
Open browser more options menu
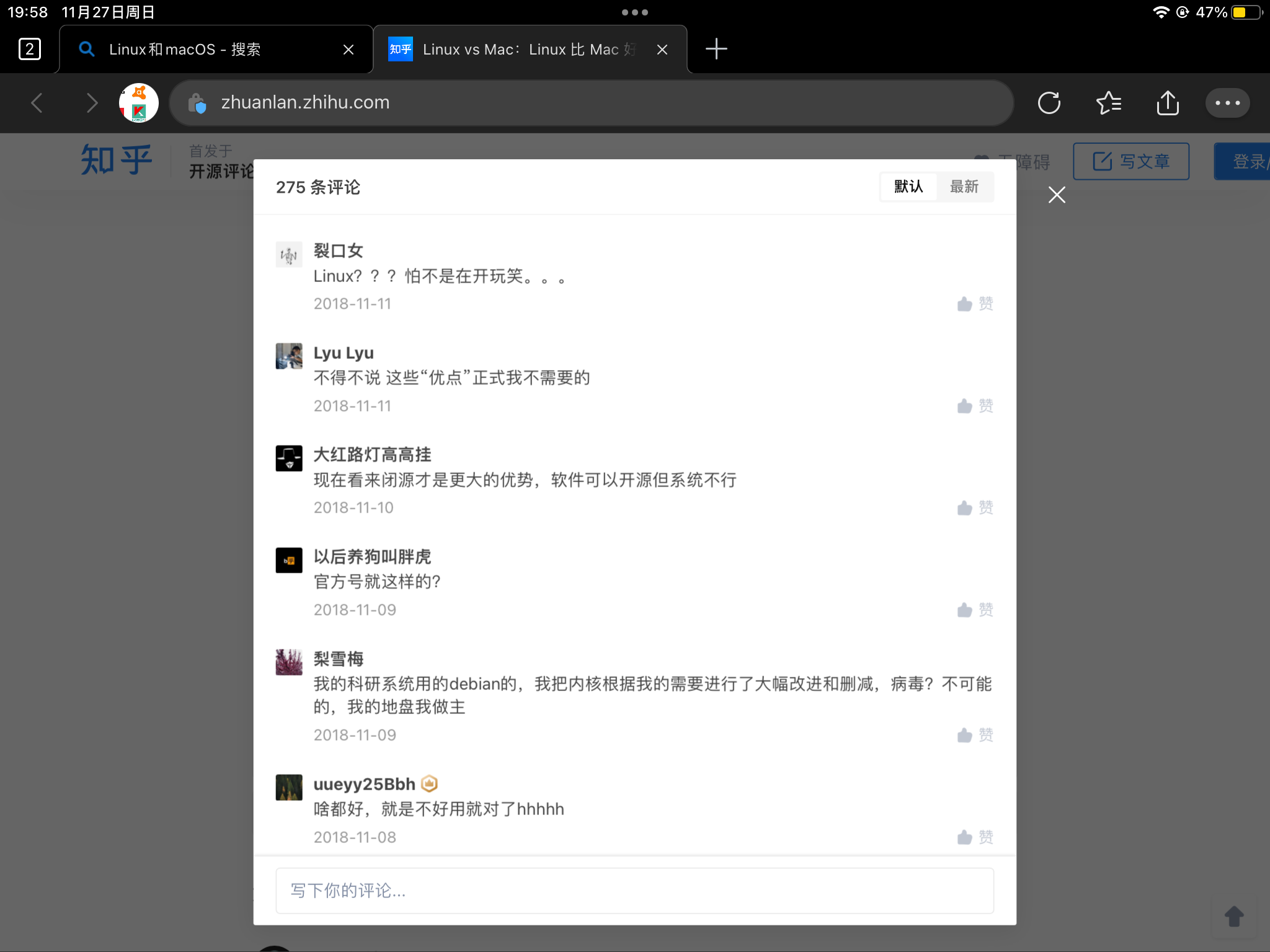(x=1227, y=102)
